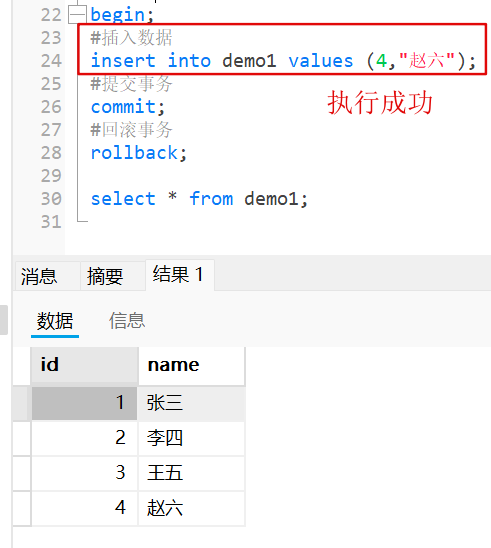Screen dimensions: 491x548
Task: Select id cell with value 4
Action: [x=85, y=508]
